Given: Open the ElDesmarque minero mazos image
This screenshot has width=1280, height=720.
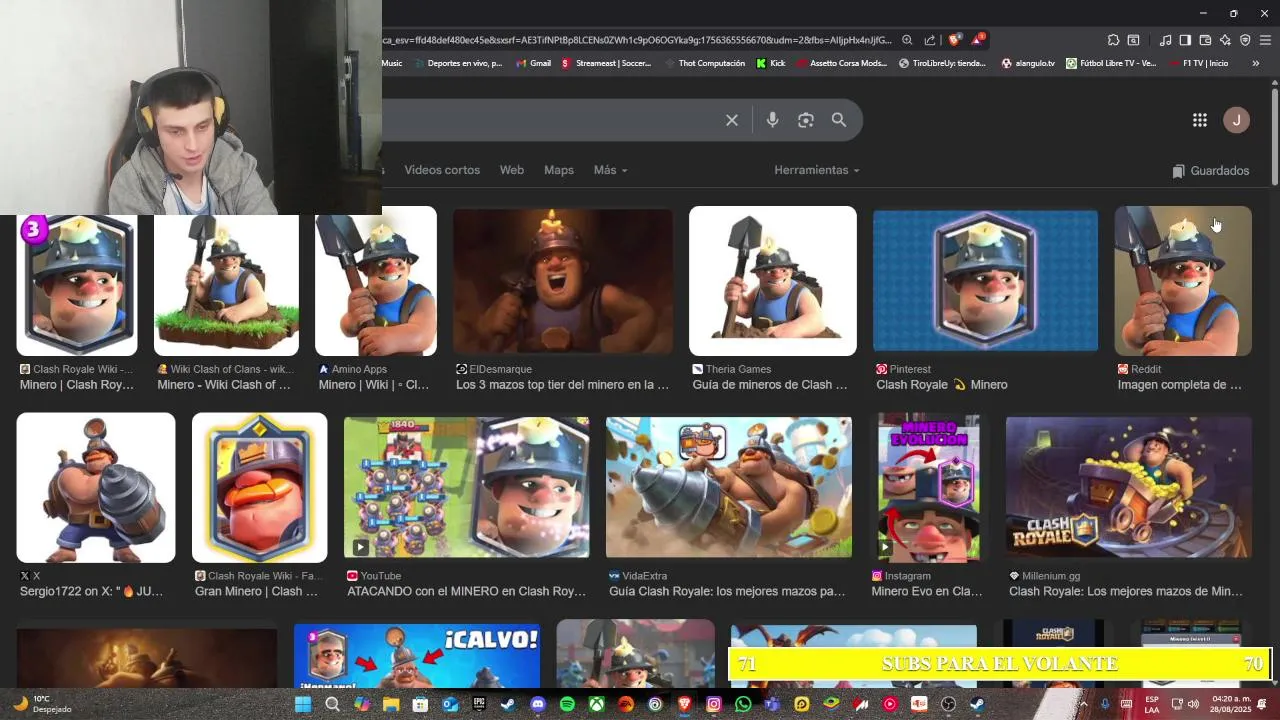Looking at the screenshot, I should point(563,281).
